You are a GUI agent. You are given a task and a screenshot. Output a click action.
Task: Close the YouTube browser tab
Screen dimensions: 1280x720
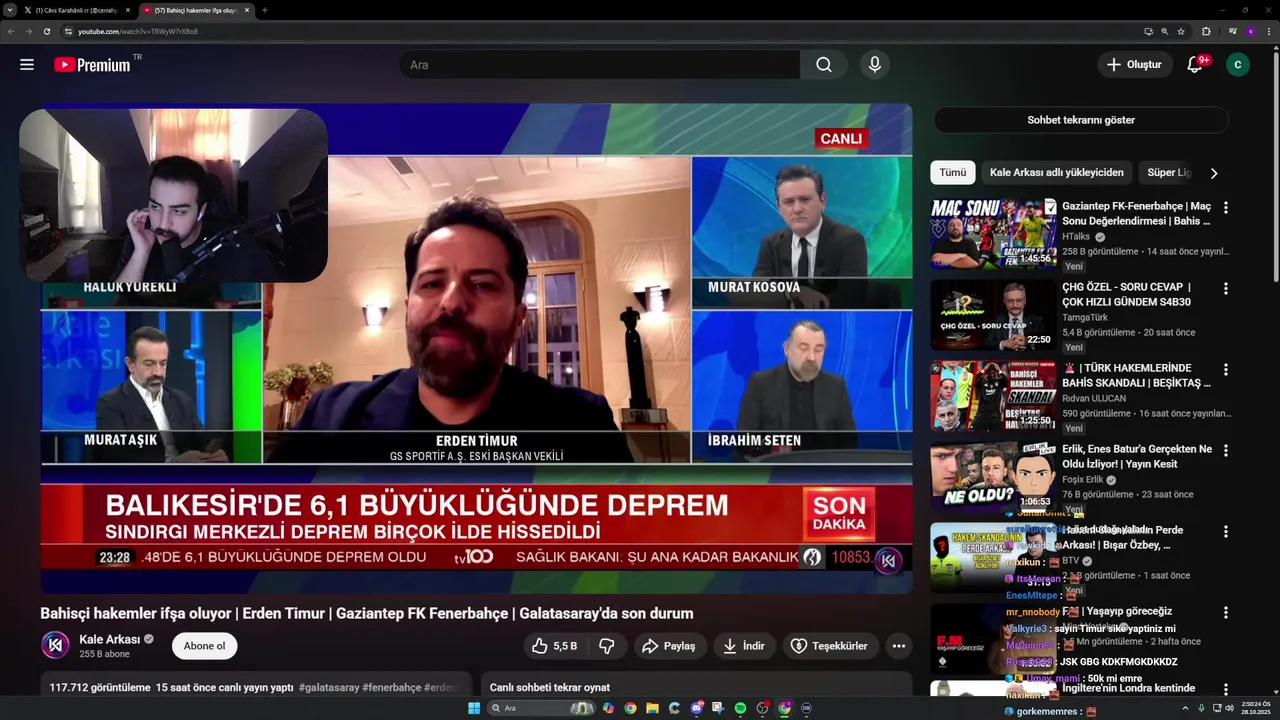pyautogui.click(x=247, y=10)
